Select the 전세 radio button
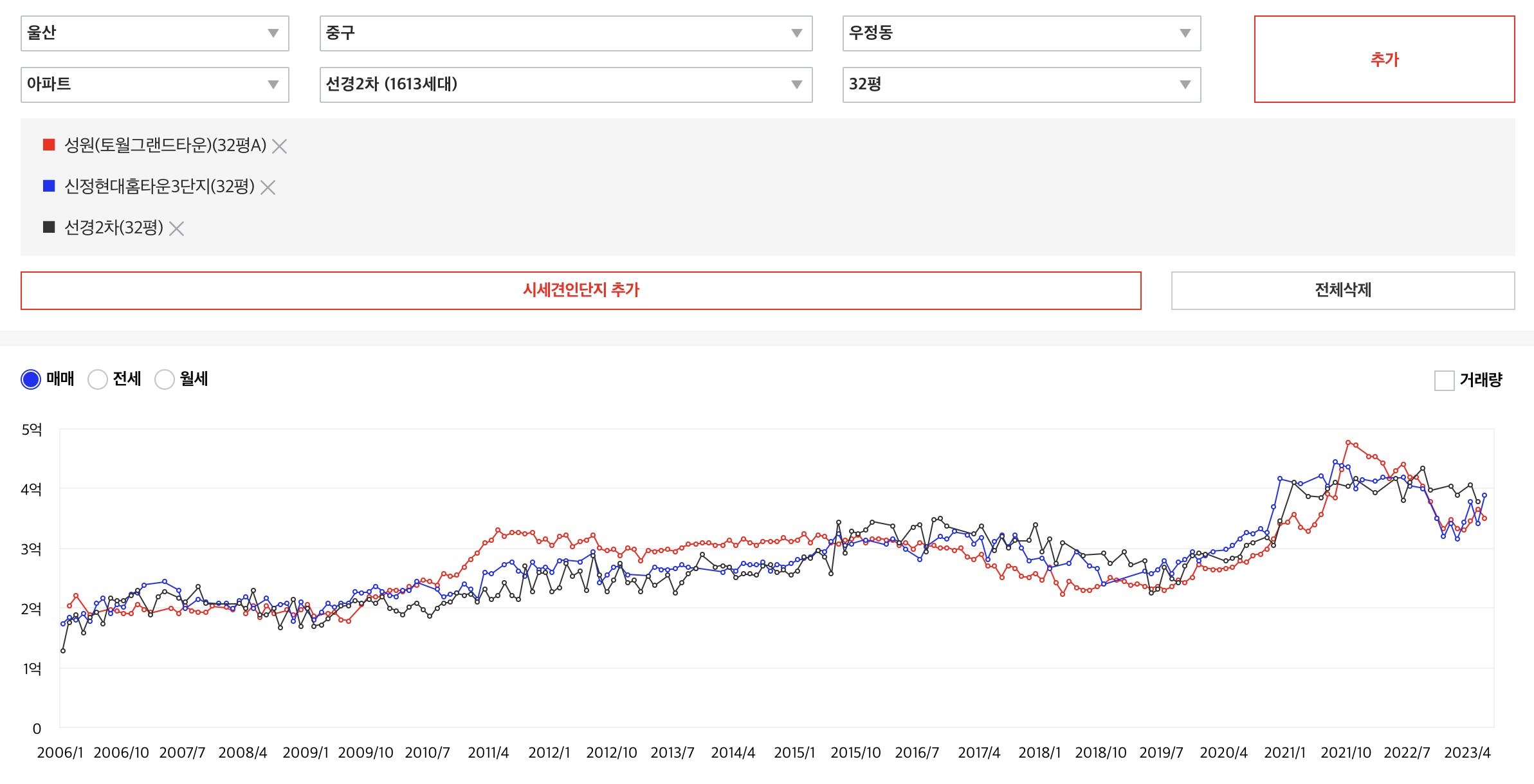 click(98, 379)
